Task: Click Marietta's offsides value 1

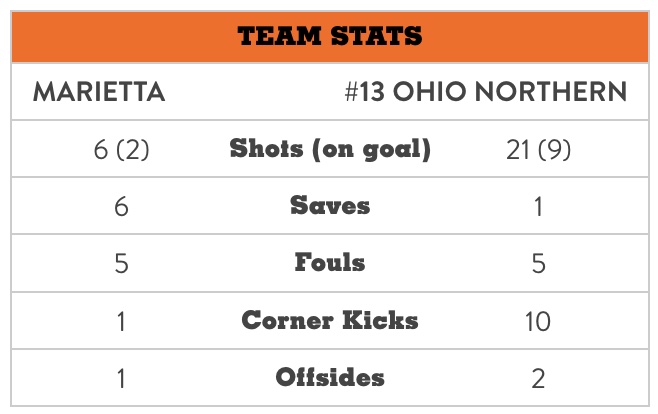Action: (x=121, y=378)
